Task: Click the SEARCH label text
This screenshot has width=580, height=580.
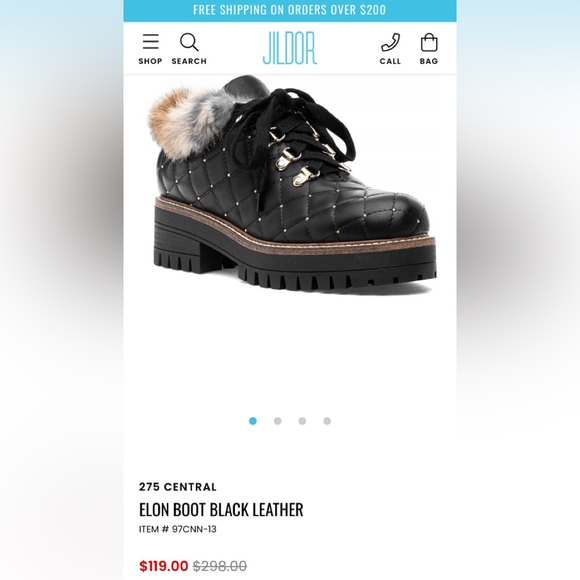Action: (x=189, y=61)
